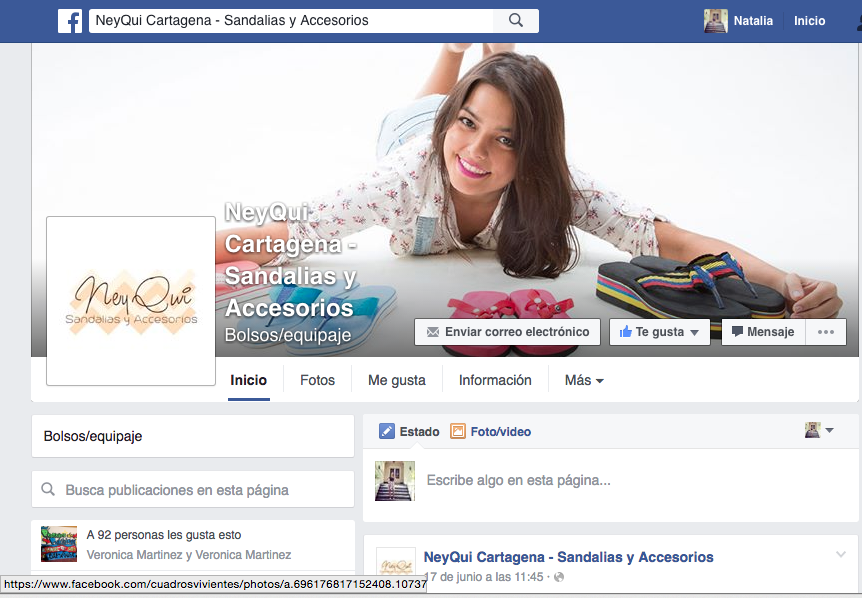This screenshot has height=598, width=862.
Task: Expand the post options chevron
Action: tap(841, 555)
